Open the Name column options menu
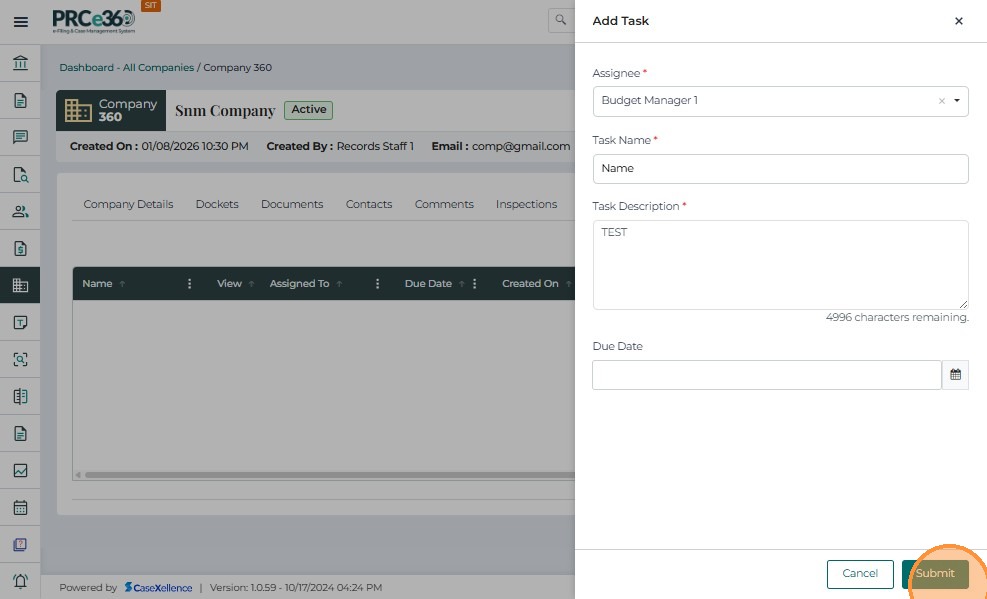The width and height of the screenshot is (987, 599). (190, 284)
